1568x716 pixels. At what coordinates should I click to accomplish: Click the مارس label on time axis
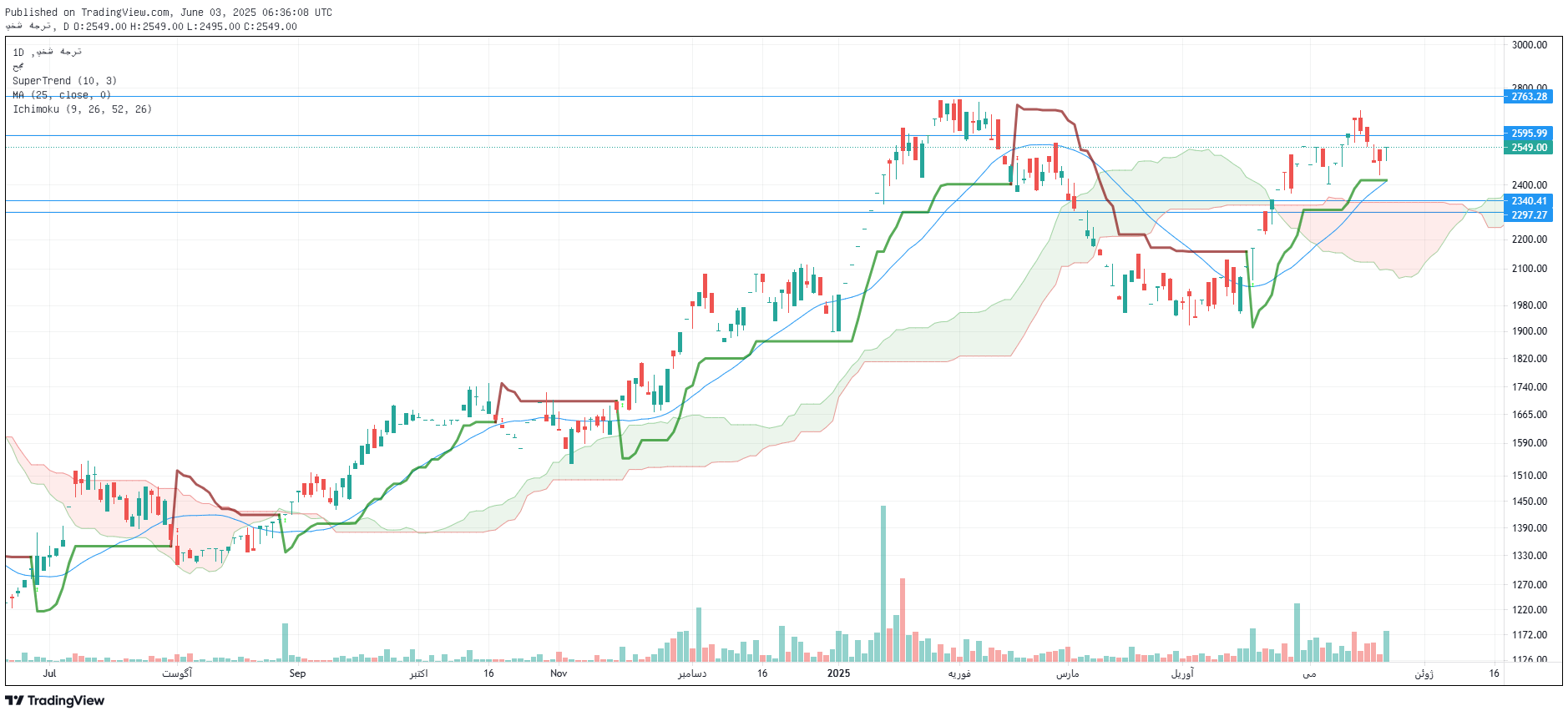click(1068, 673)
